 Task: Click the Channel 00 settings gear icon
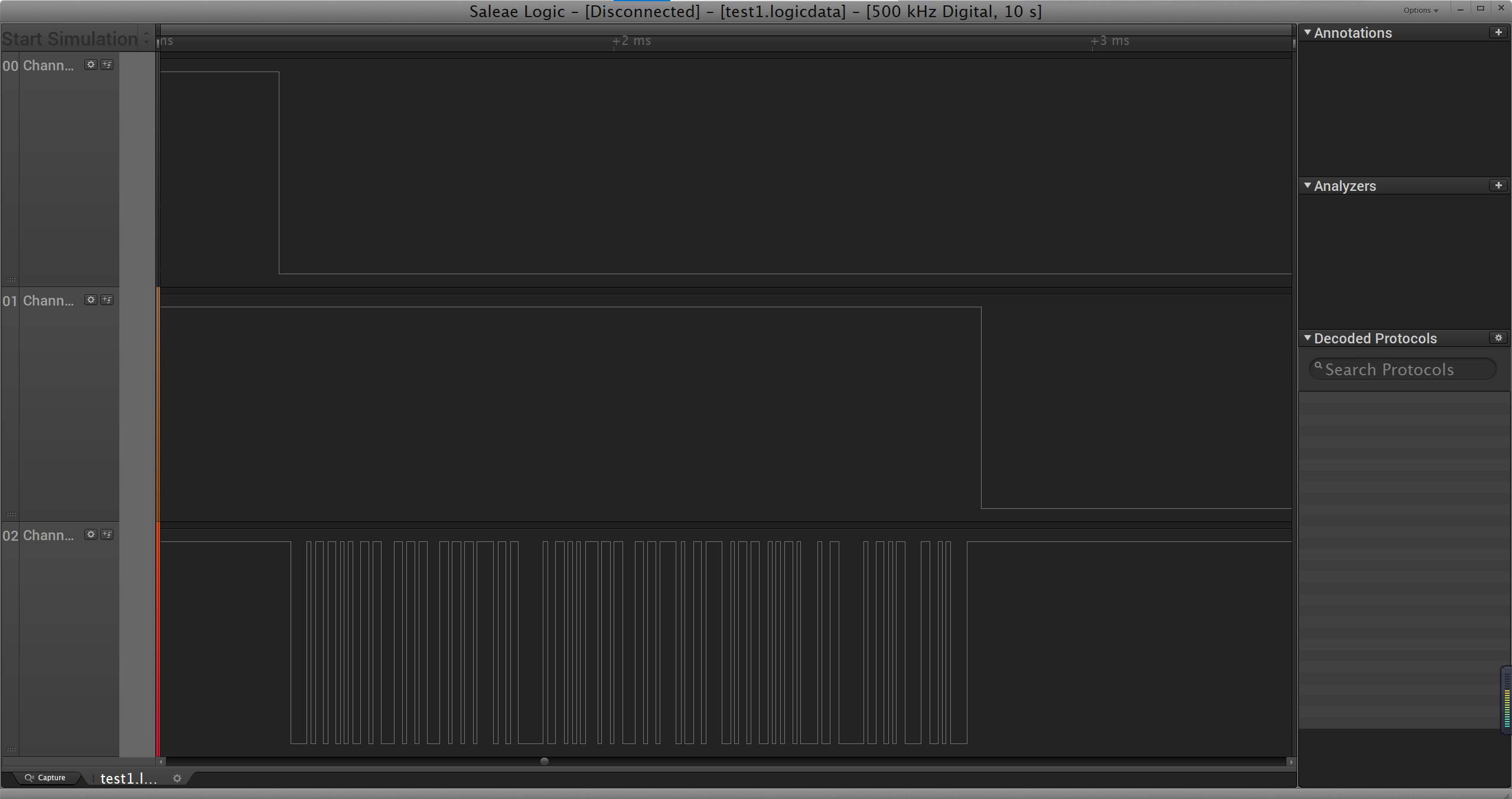coord(91,65)
